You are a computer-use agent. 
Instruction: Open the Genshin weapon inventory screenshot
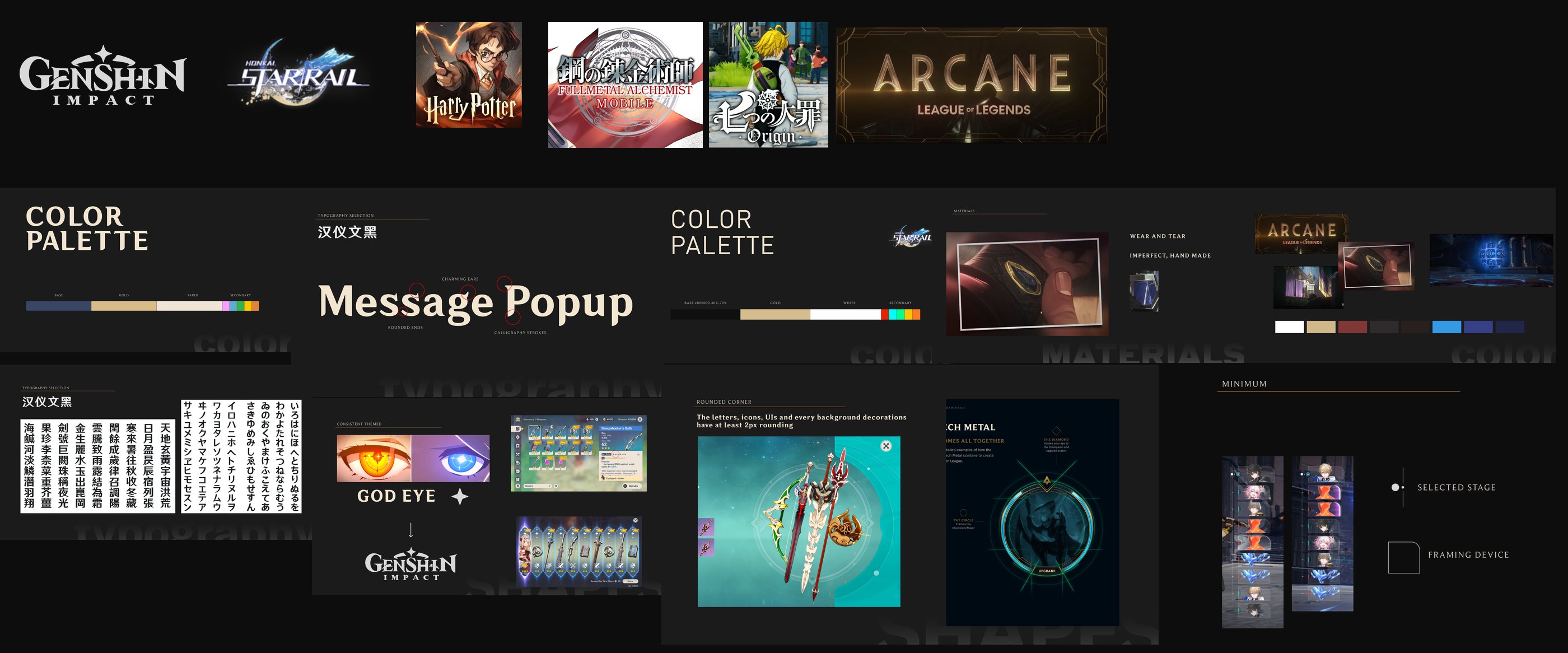coord(579,454)
